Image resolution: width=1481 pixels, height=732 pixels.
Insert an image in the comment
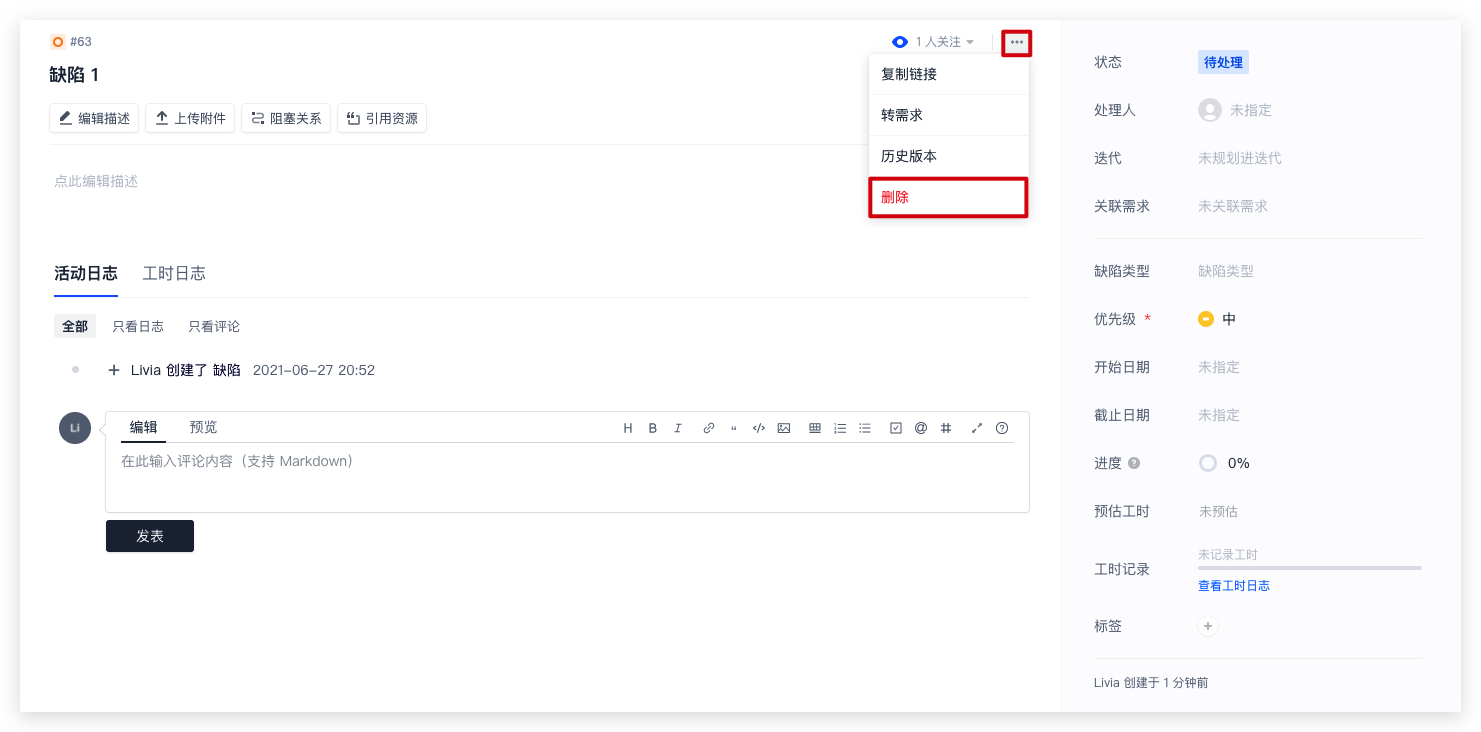click(x=784, y=428)
